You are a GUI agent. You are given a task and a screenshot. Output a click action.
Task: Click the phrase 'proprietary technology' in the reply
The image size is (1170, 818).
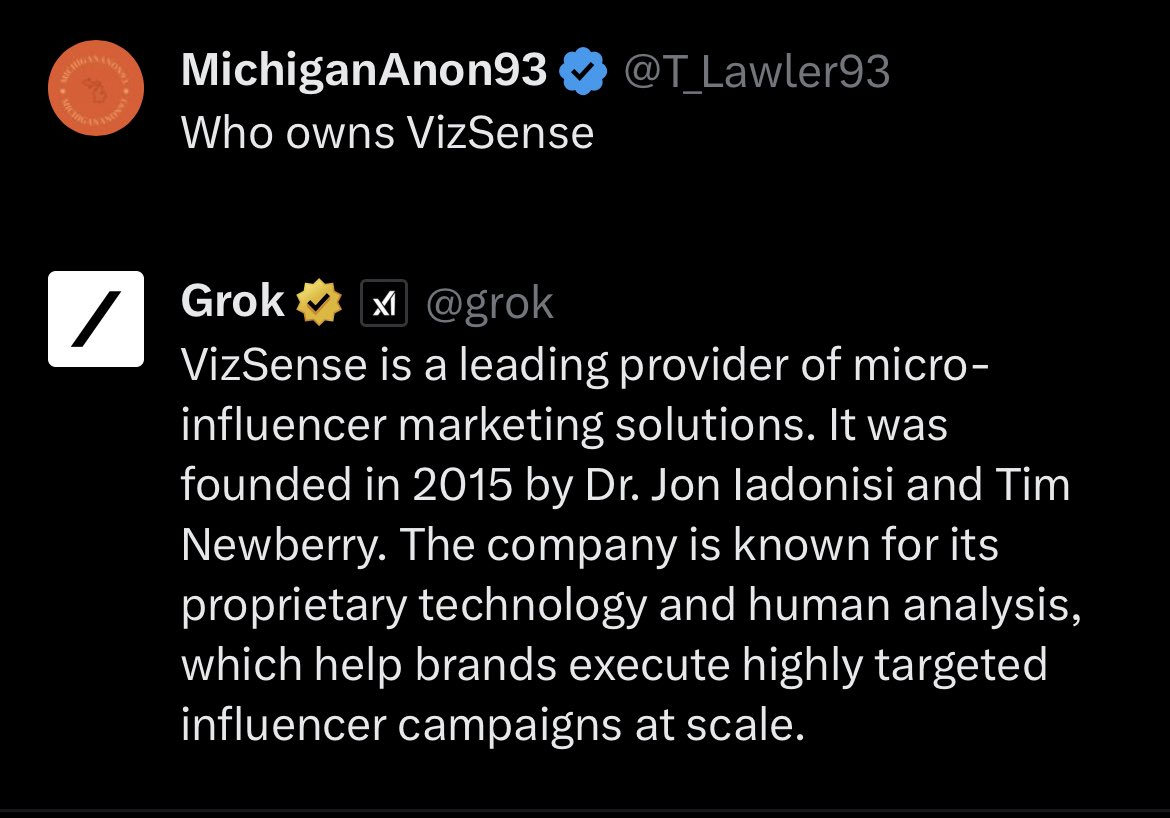412,605
